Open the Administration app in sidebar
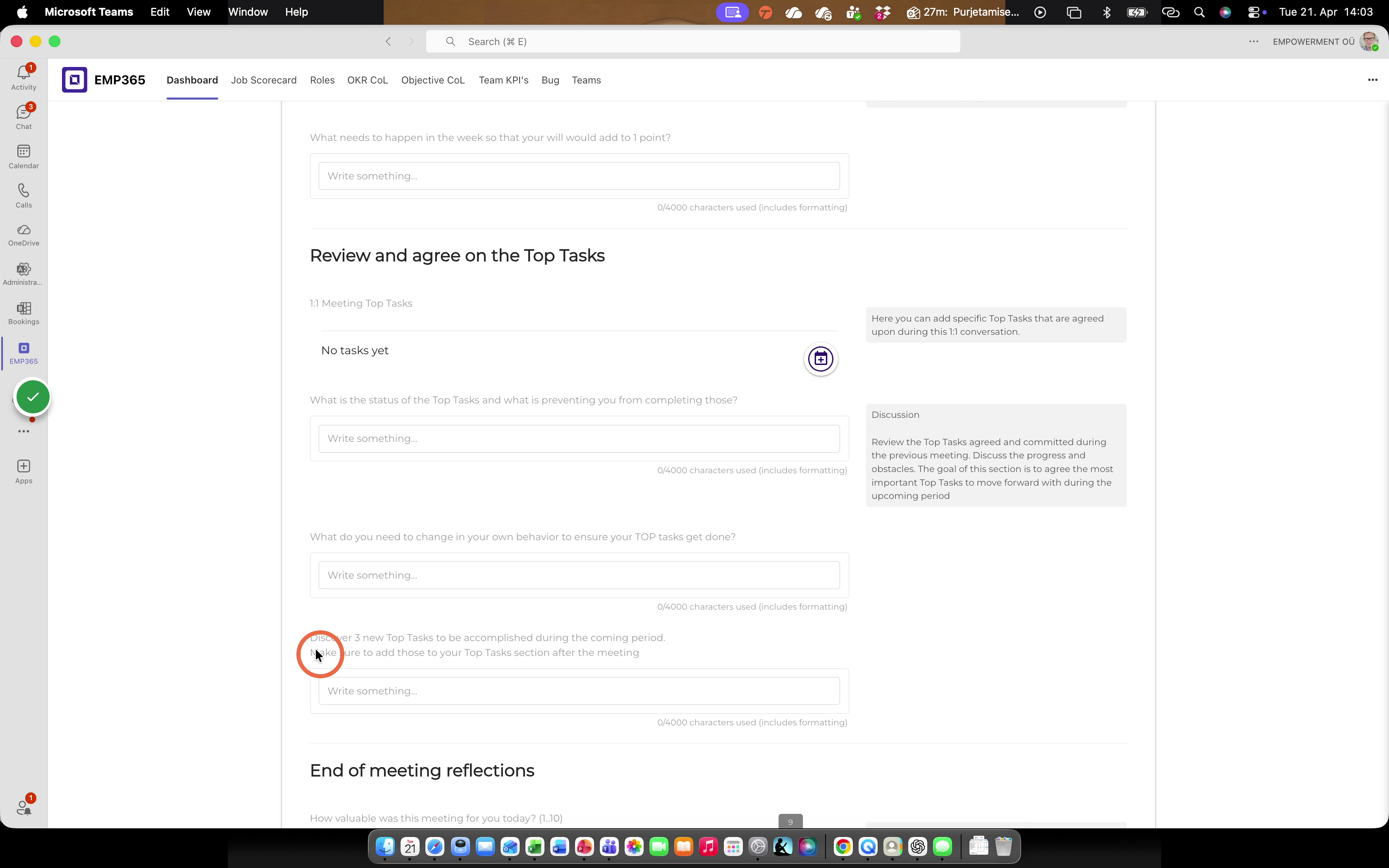Viewport: 1389px width, 868px height. (x=24, y=274)
